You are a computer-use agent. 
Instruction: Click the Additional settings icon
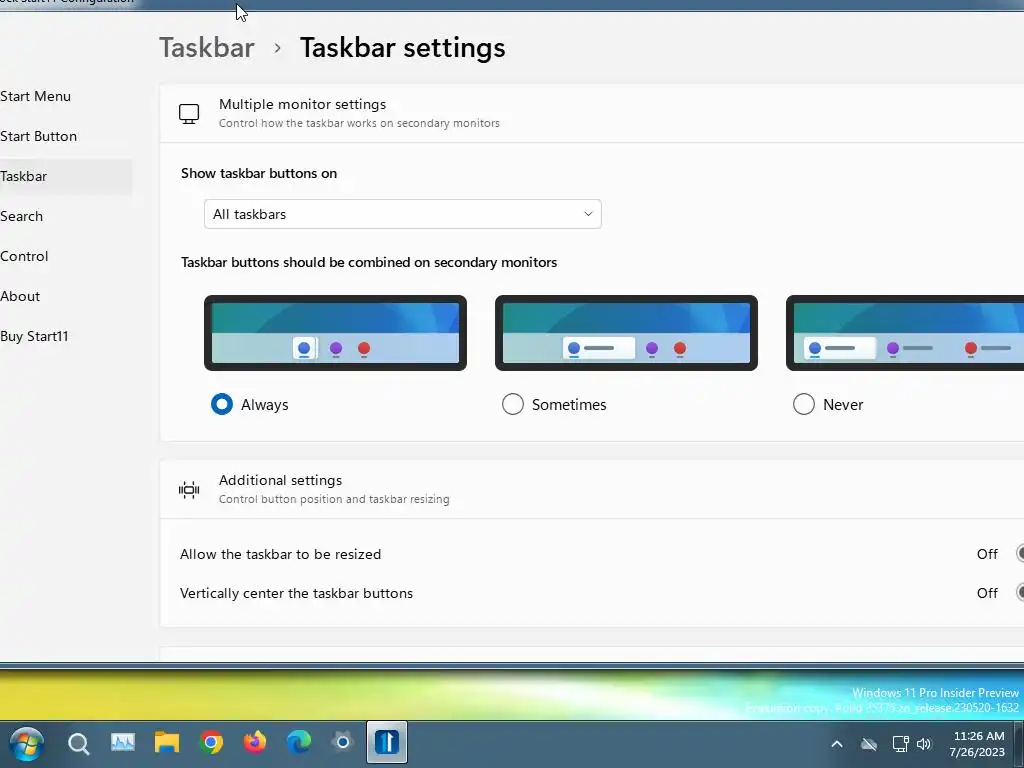click(x=189, y=490)
